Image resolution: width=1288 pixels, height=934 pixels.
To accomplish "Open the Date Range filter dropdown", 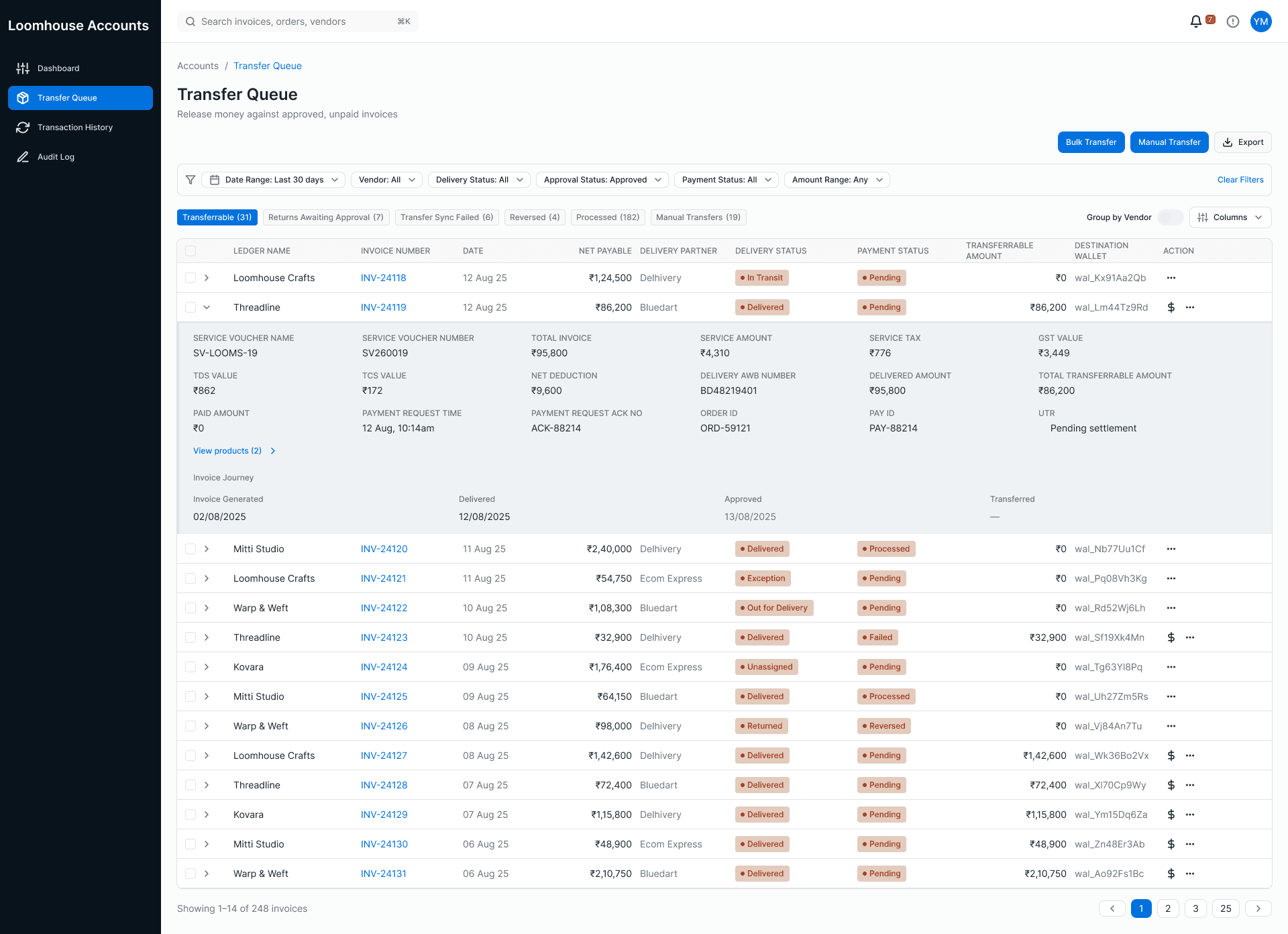I will [274, 180].
